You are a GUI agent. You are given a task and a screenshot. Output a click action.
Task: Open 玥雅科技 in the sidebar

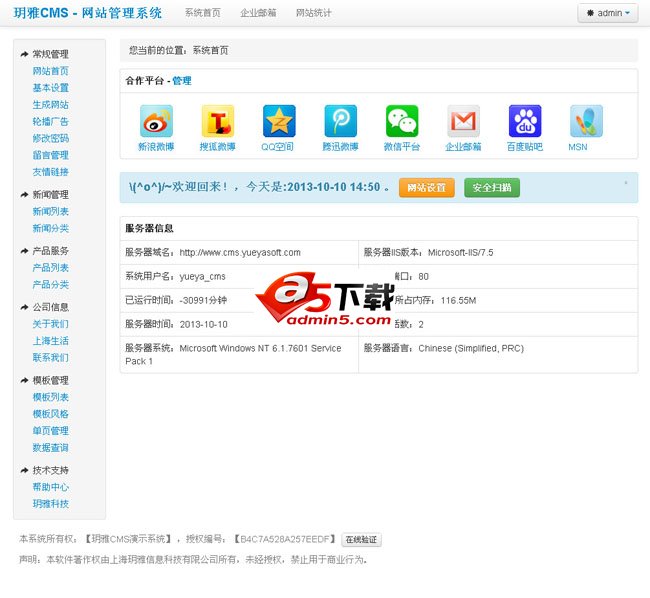tap(51, 504)
